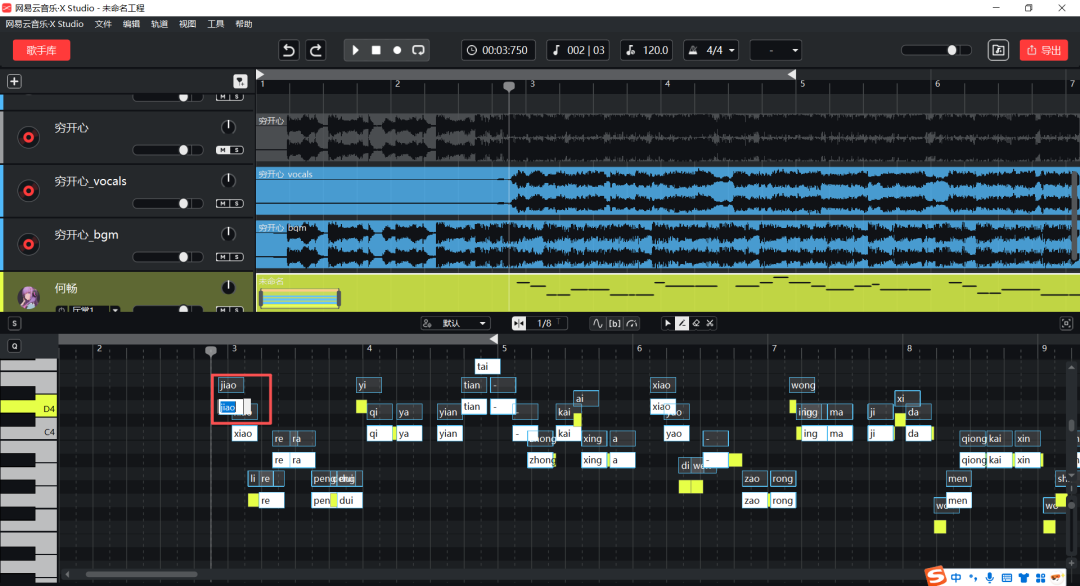Screen dimensions: 1080x586
Task: Click the fit-to-view icon in editor corner
Action: click(x=1066, y=323)
